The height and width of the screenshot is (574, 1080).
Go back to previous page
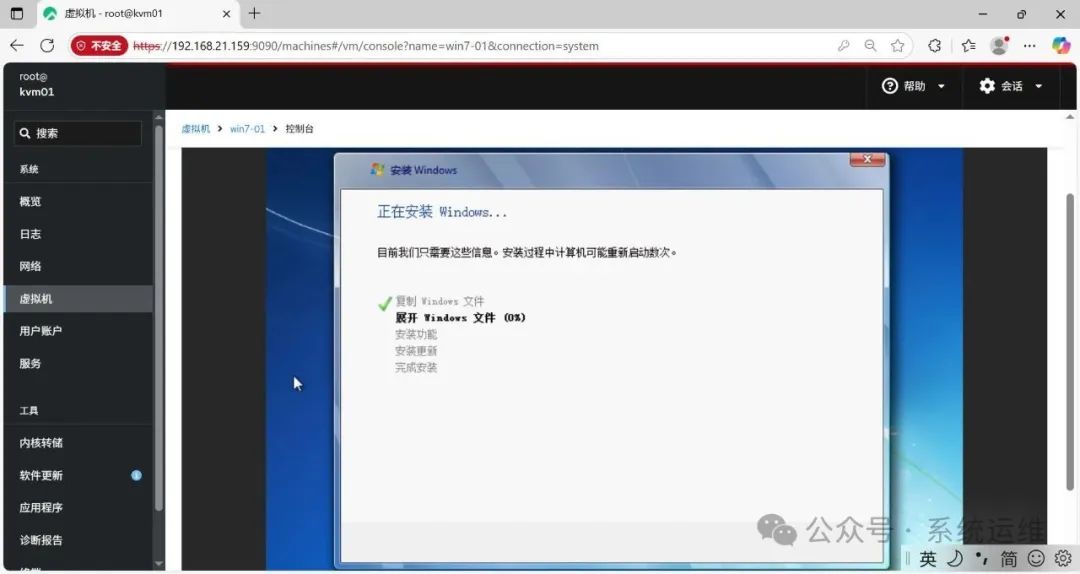[17, 45]
